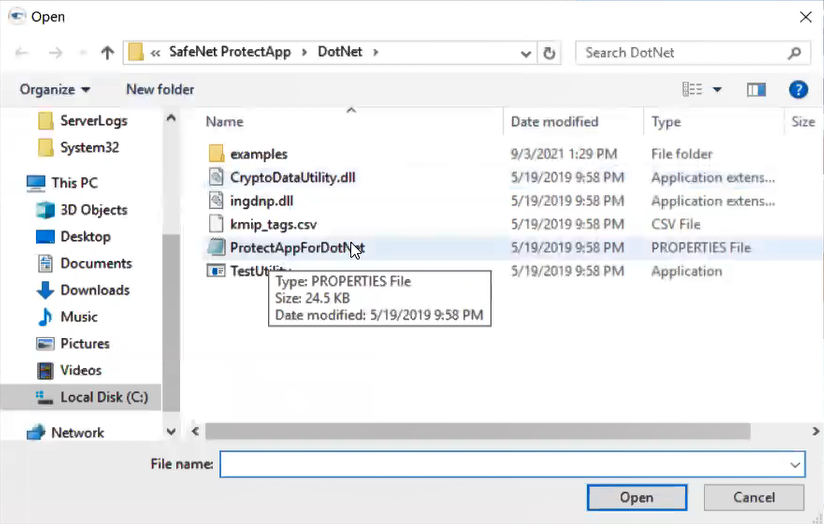Image resolution: width=824 pixels, height=524 pixels.
Task: Click the Help question mark icon
Action: click(x=797, y=90)
